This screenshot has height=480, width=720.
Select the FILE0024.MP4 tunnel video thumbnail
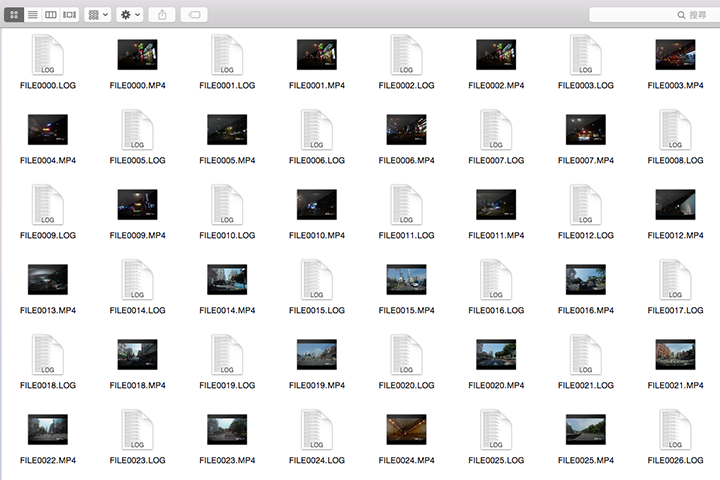[x=406, y=429]
